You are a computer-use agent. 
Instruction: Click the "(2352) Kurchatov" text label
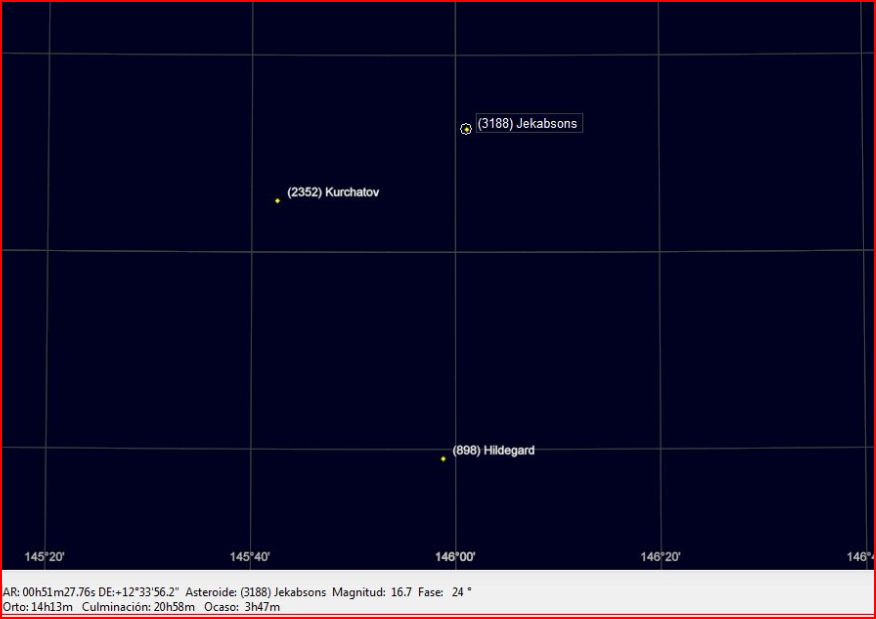tap(333, 192)
